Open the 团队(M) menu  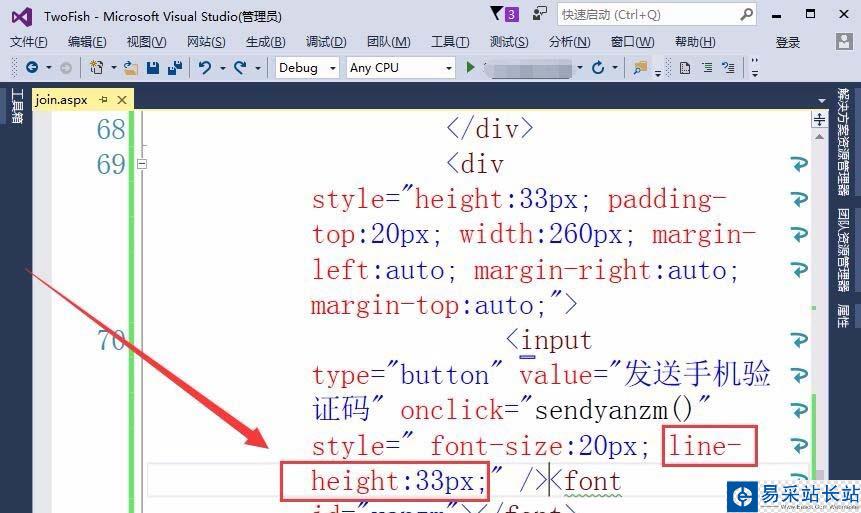pyautogui.click(x=389, y=42)
